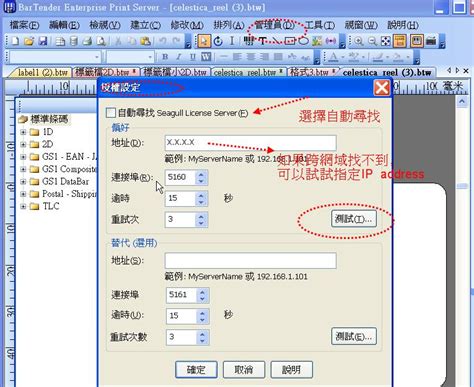Select the pointer selection tool
Image resolution: width=474 pixels, height=387 pixels.
204,41
